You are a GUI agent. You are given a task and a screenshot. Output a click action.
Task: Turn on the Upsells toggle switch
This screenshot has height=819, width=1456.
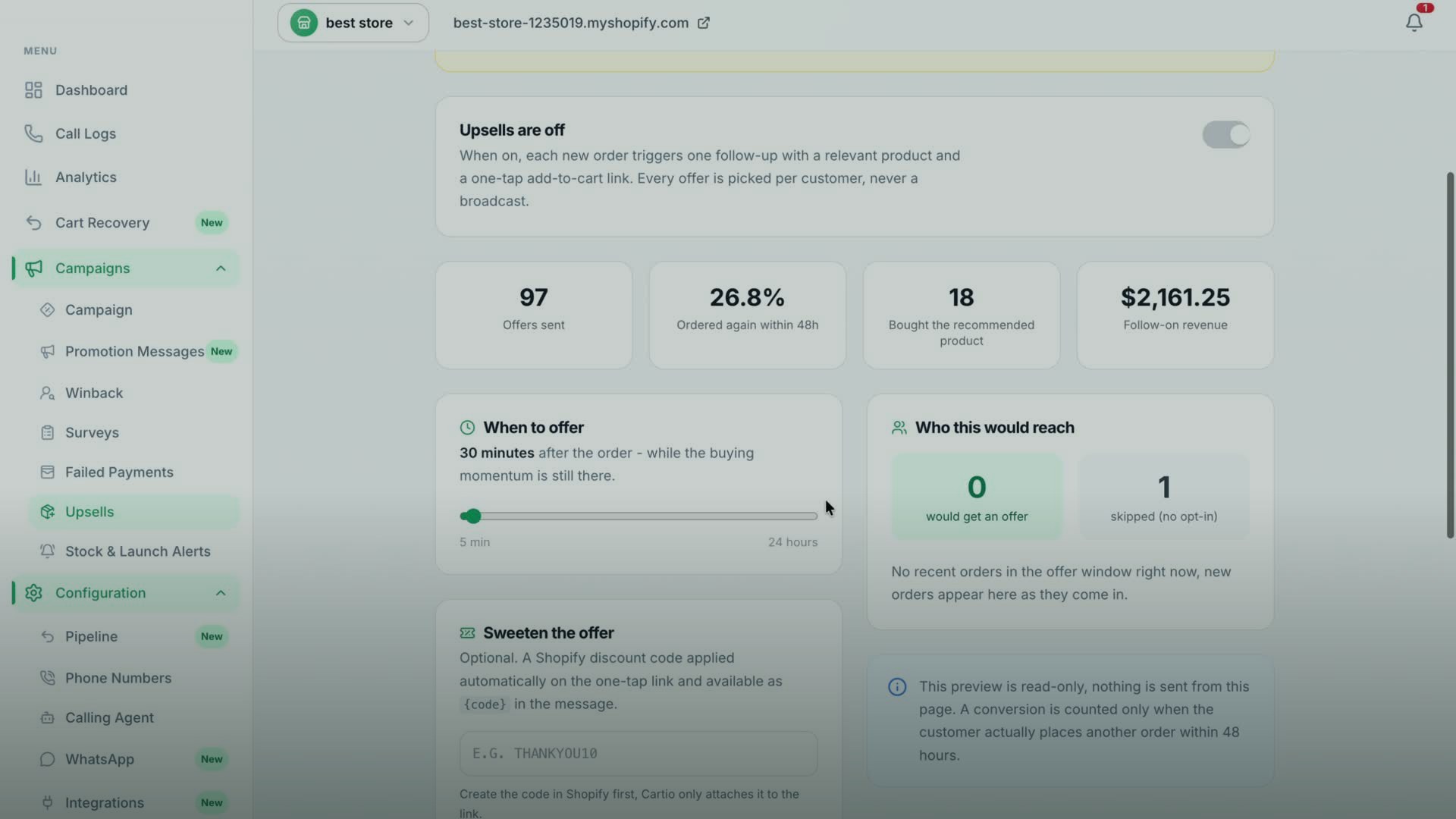tap(1225, 135)
